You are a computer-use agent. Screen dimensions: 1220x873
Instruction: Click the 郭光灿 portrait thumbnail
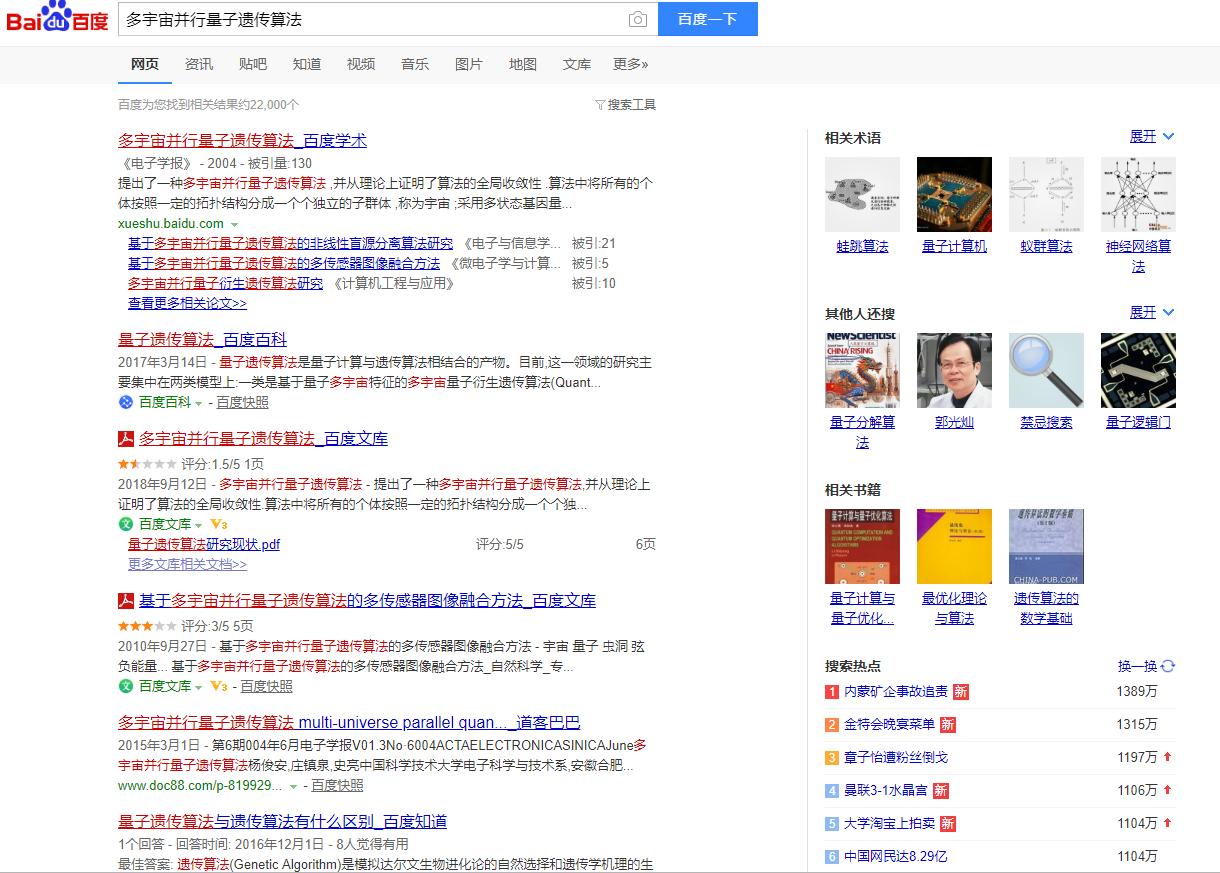[x=954, y=370]
